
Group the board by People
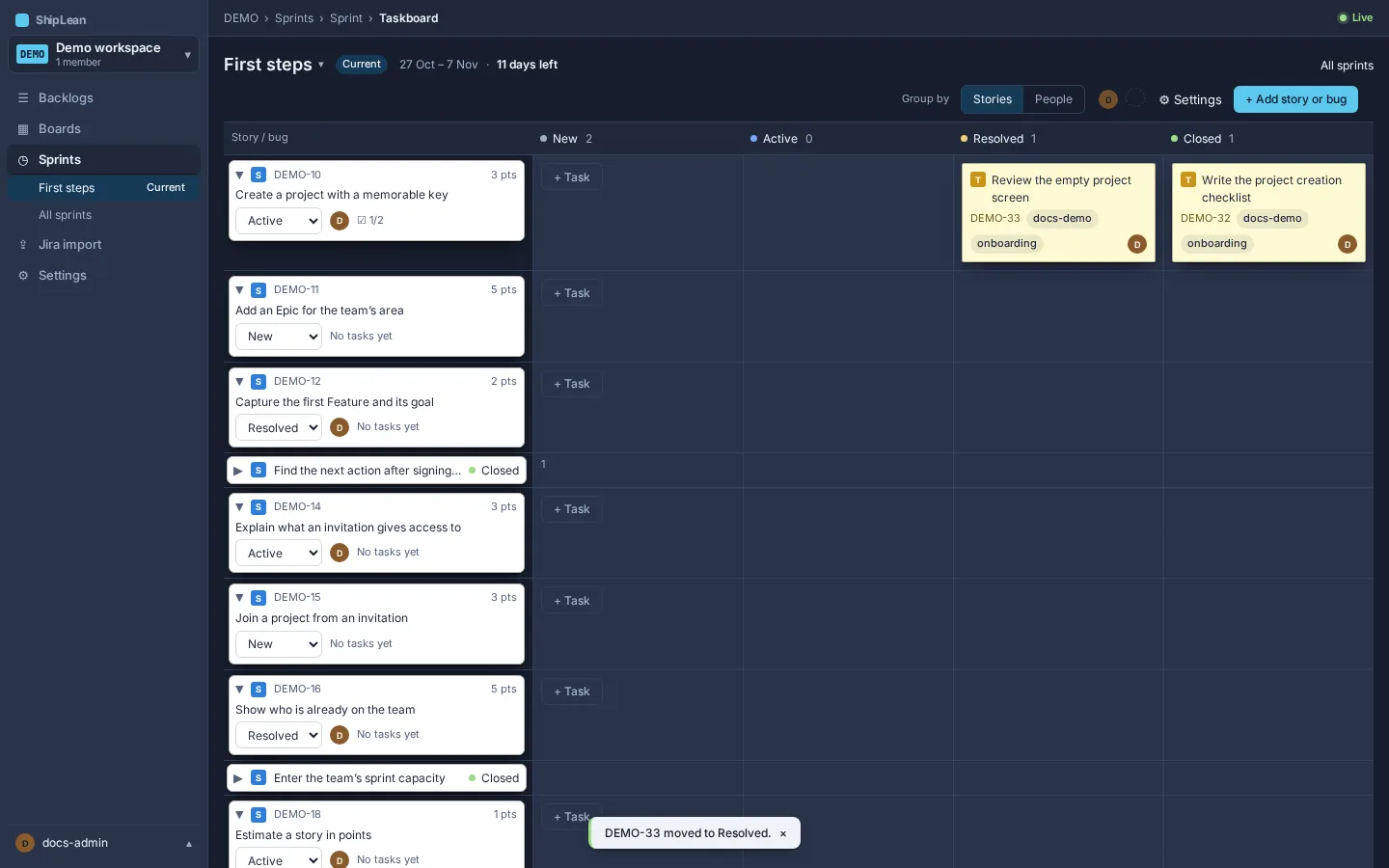(1053, 99)
